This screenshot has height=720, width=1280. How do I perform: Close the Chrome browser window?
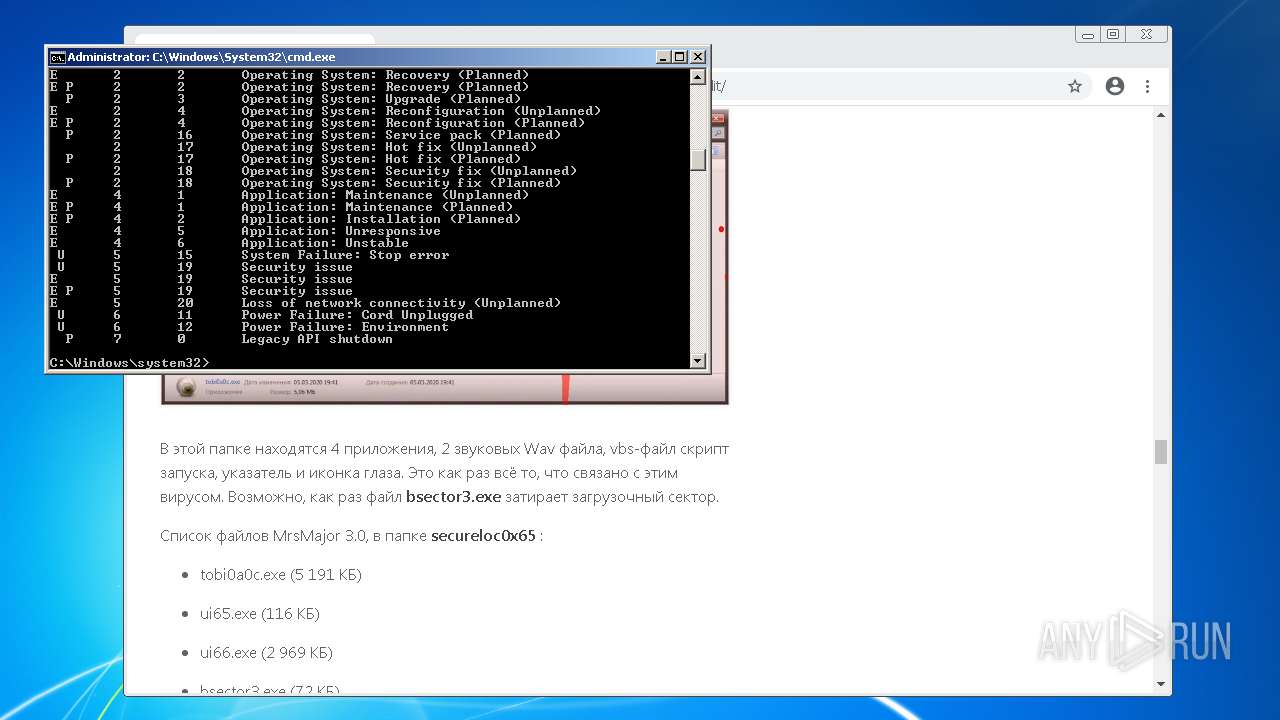click(x=1146, y=34)
